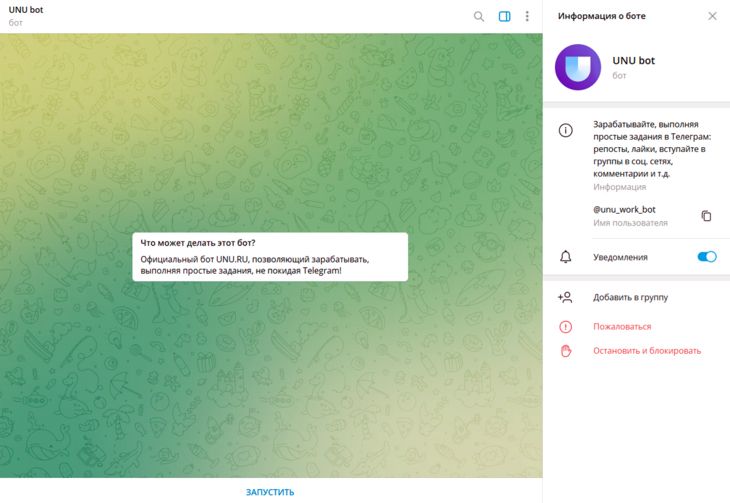Image resolution: width=730 pixels, height=503 pixels.
Task: Start the bot with ЗАПУСТИТЬ
Action: [270, 492]
